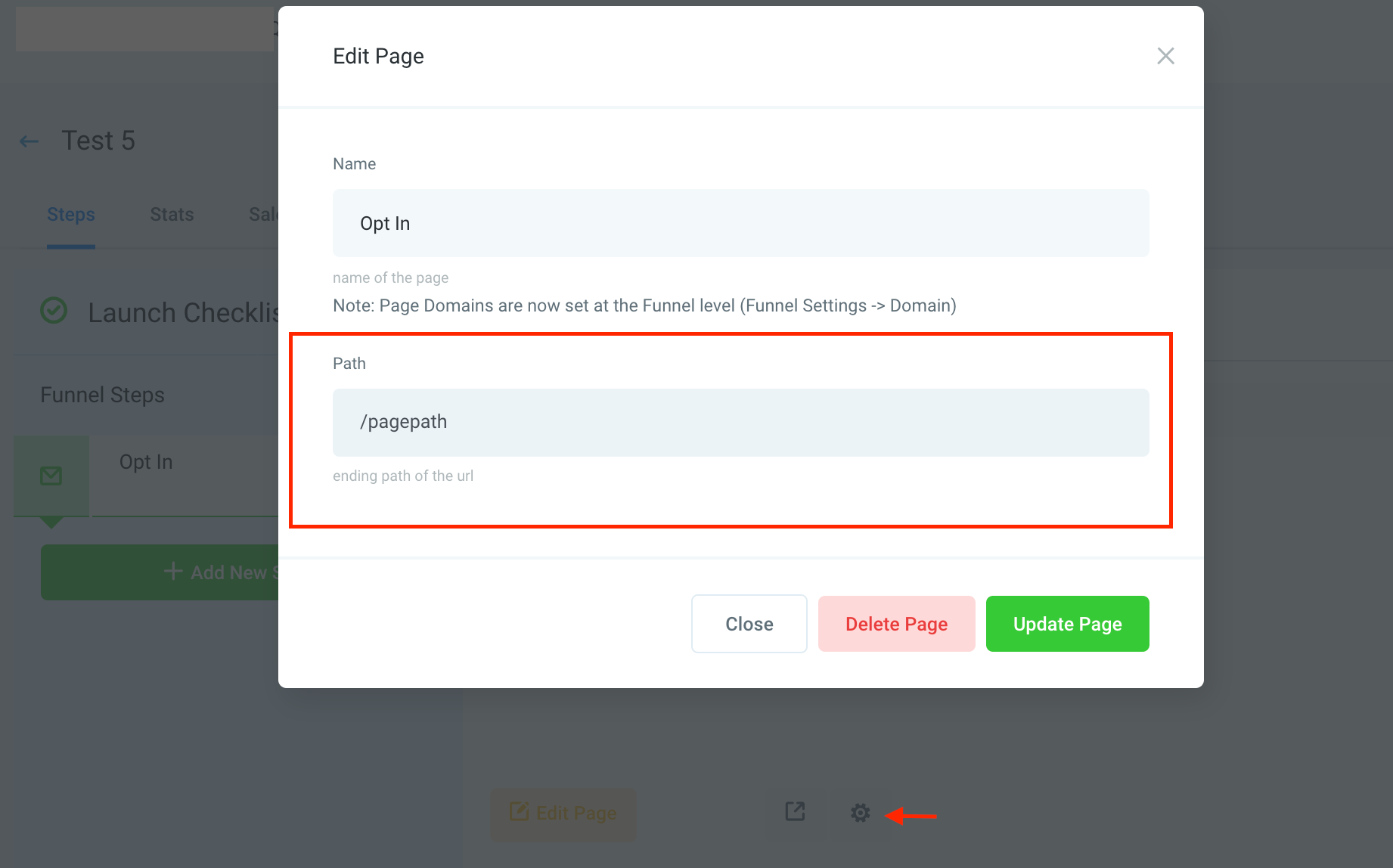
Task: Open page in new tab icon
Action: [795, 812]
